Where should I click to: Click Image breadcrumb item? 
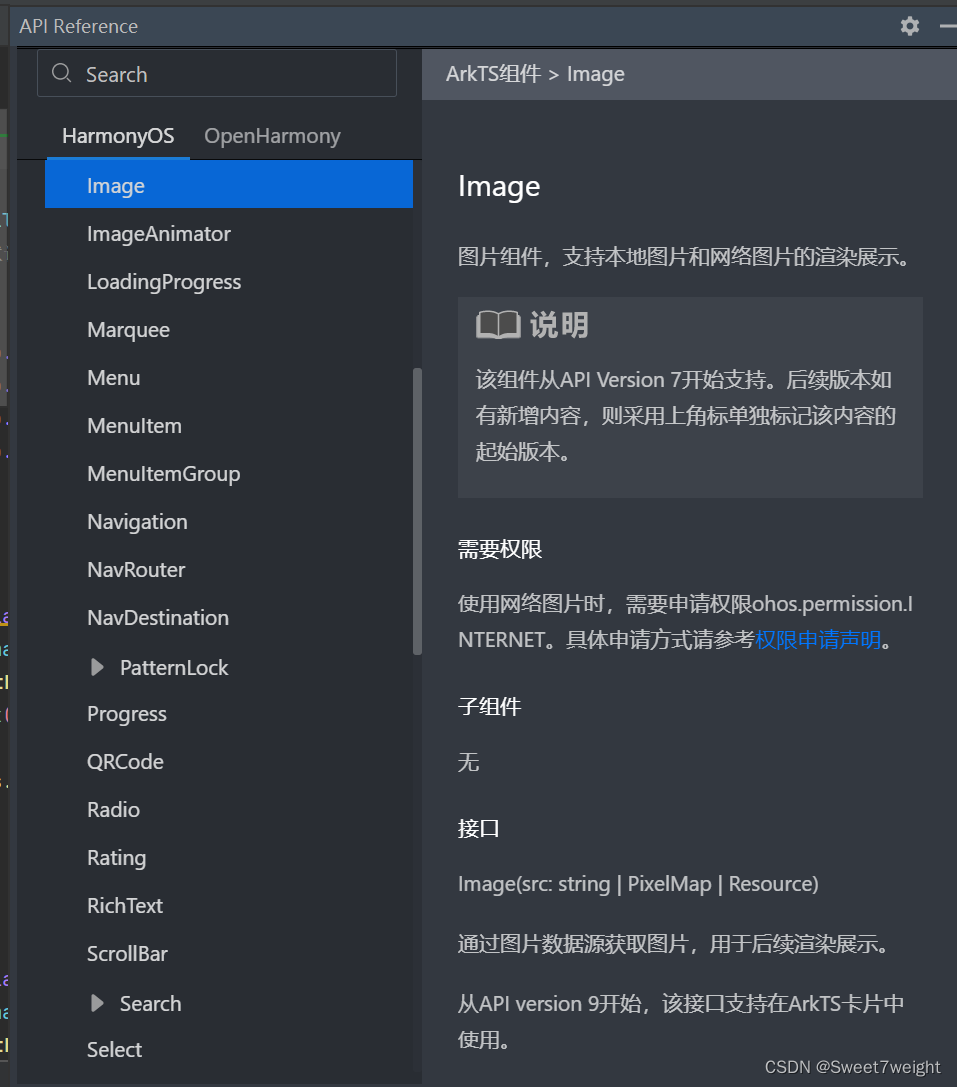point(596,74)
